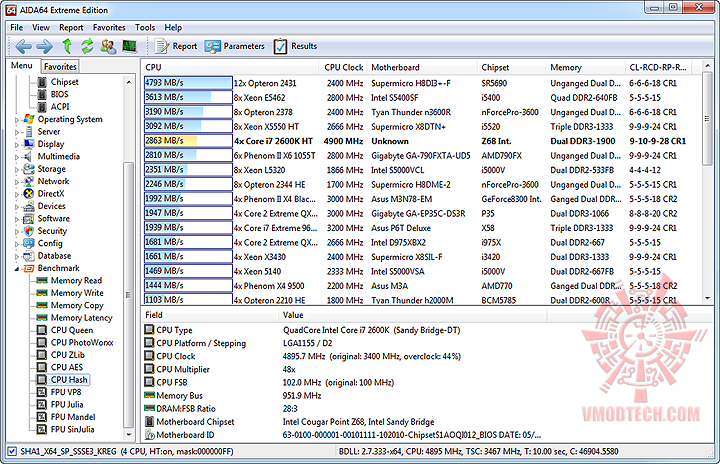Open the Favorites menu

point(109,28)
